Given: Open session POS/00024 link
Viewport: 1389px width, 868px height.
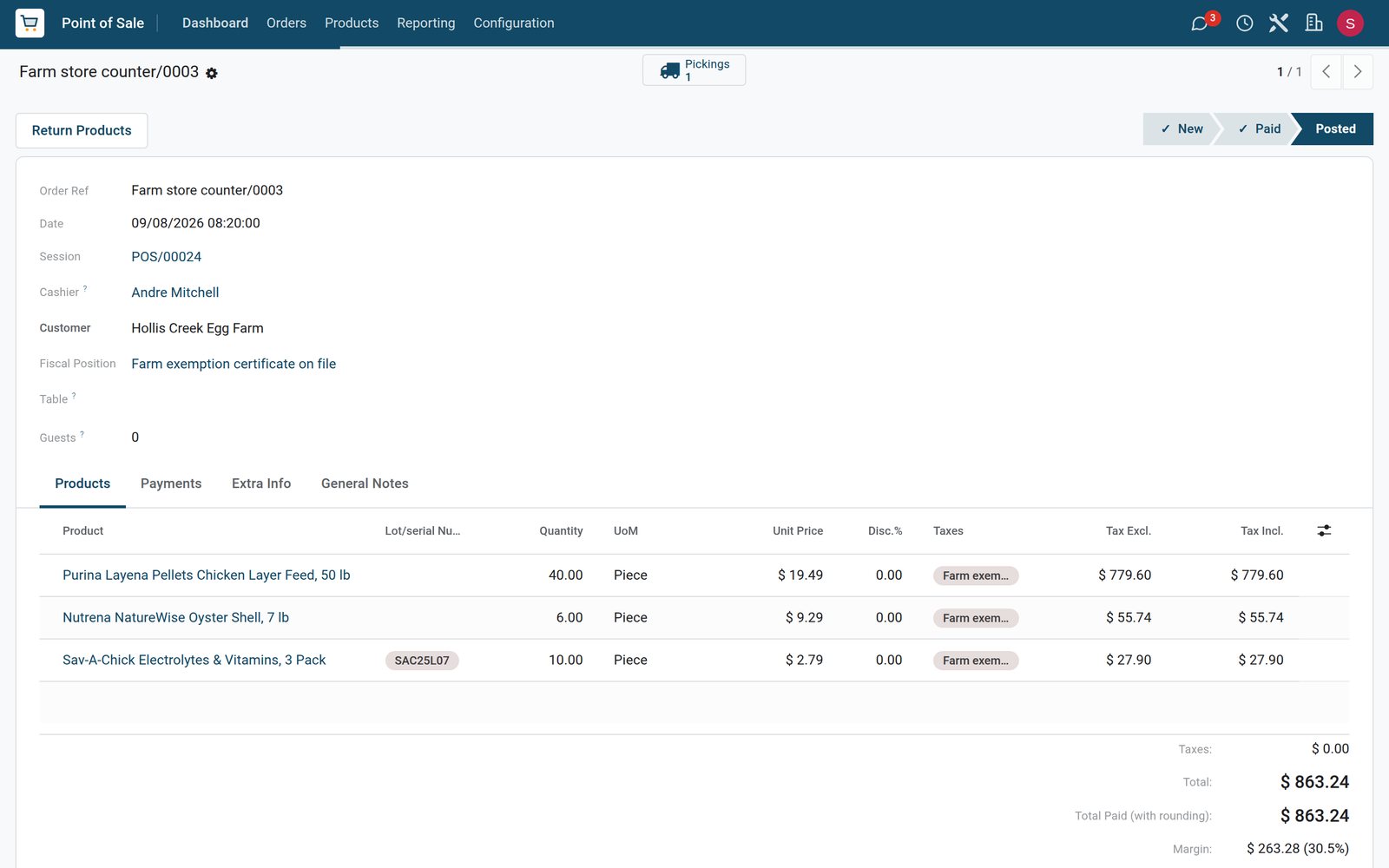Looking at the screenshot, I should (167, 257).
